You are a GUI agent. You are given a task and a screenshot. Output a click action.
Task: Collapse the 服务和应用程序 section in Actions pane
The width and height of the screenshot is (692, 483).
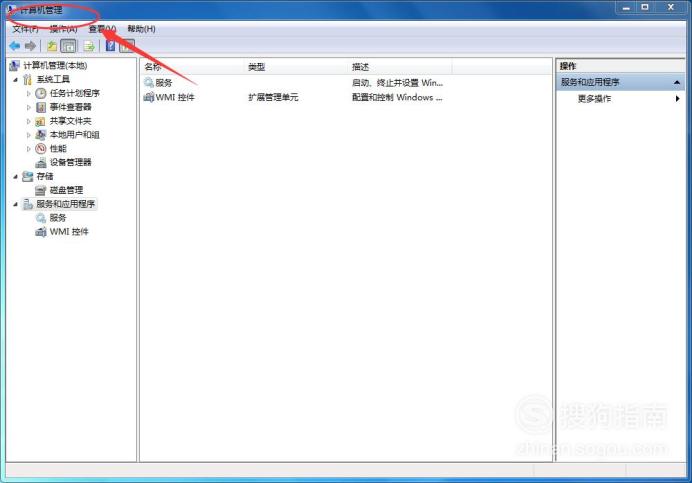677,82
